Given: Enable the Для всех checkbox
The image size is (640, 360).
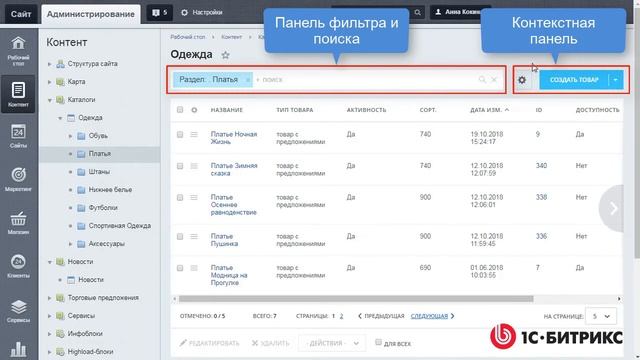Looking at the screenshot, I should point(378,342).
